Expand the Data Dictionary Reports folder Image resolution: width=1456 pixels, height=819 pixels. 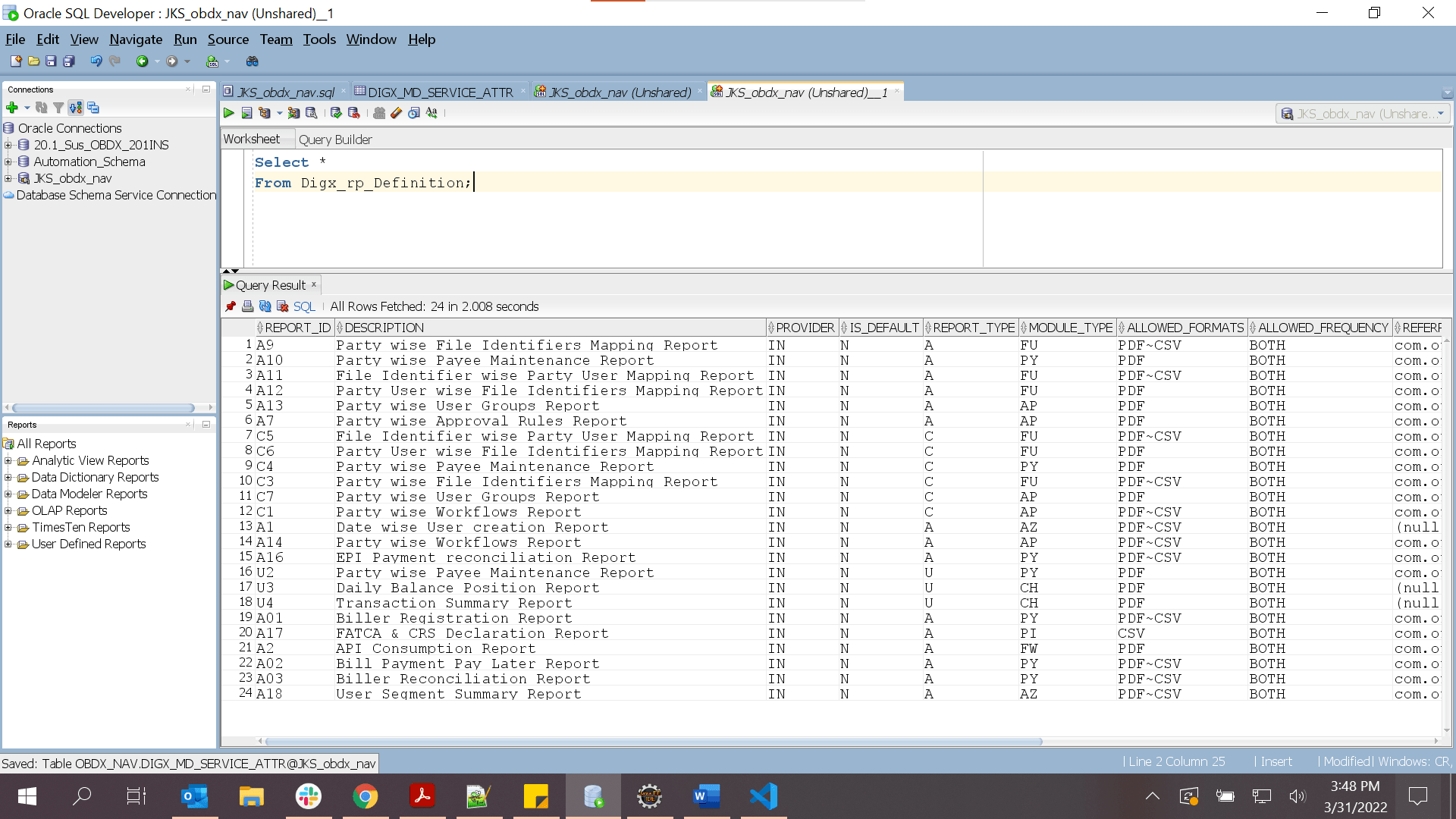[8, 477]
